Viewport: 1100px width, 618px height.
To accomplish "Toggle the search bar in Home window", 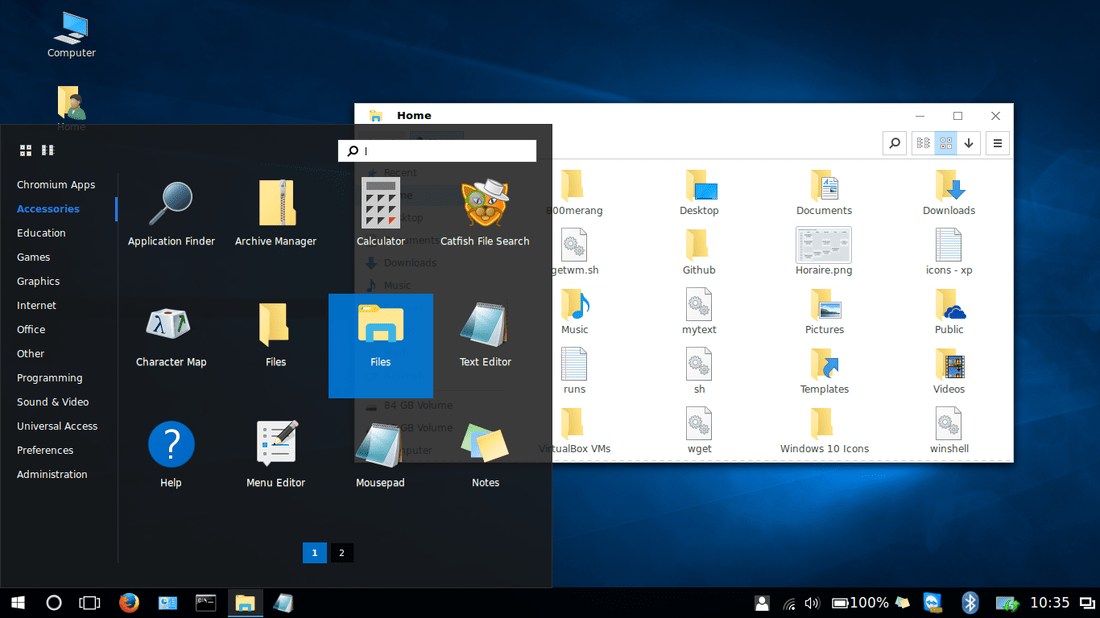I will pyautogui.click(x=893, y=143).
